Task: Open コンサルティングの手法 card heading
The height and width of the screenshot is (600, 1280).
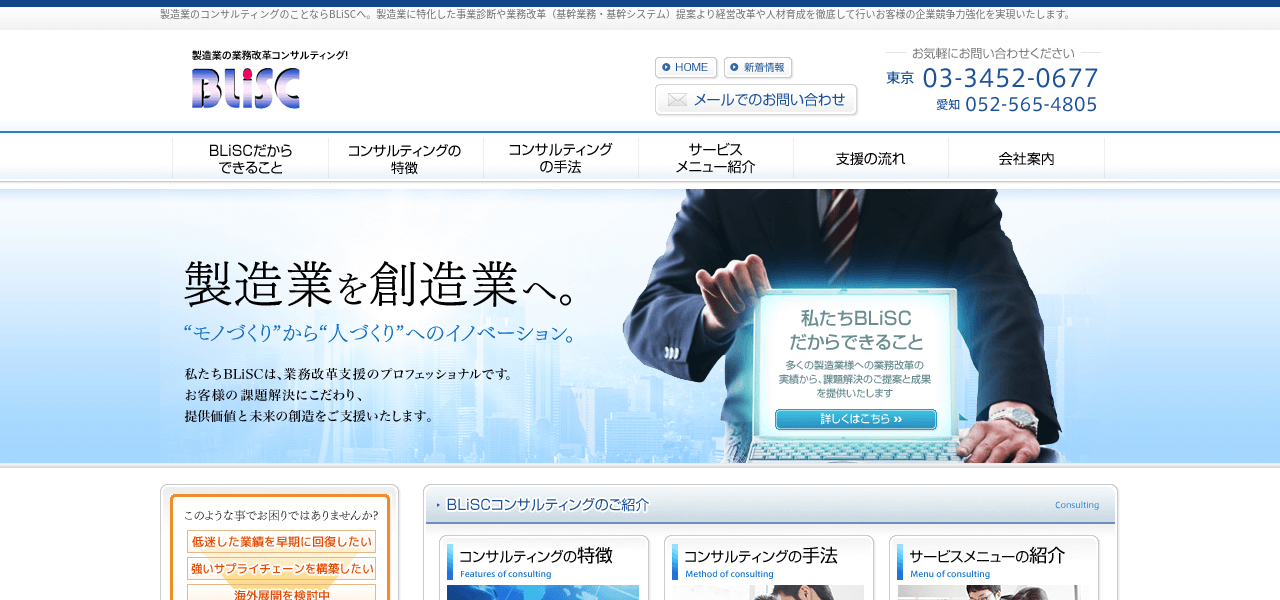Action: tap(760, 556)
